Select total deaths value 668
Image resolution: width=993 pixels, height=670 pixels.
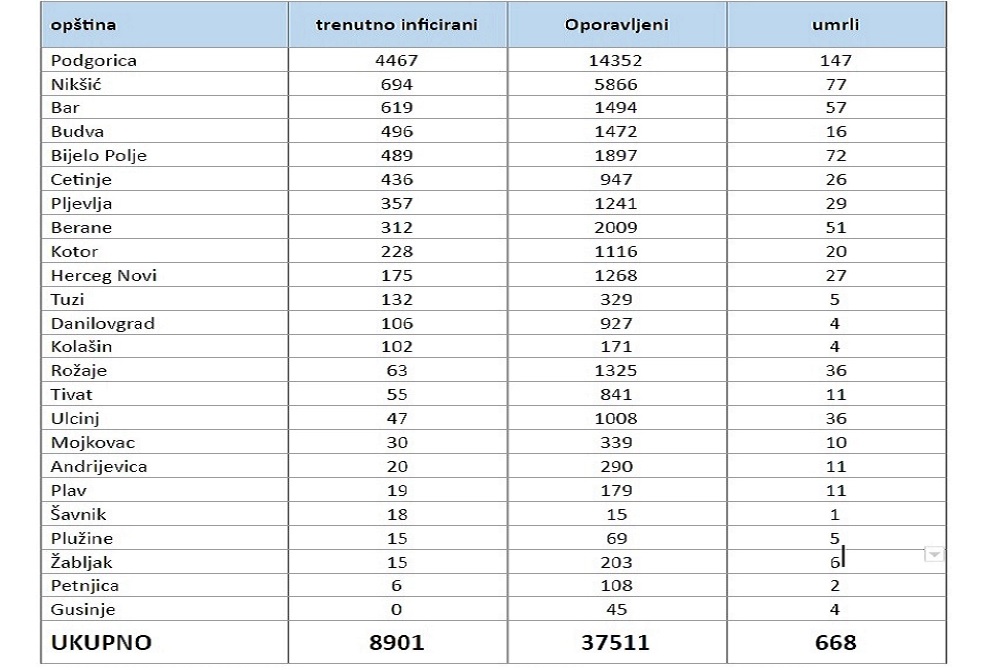pos(835,643)
